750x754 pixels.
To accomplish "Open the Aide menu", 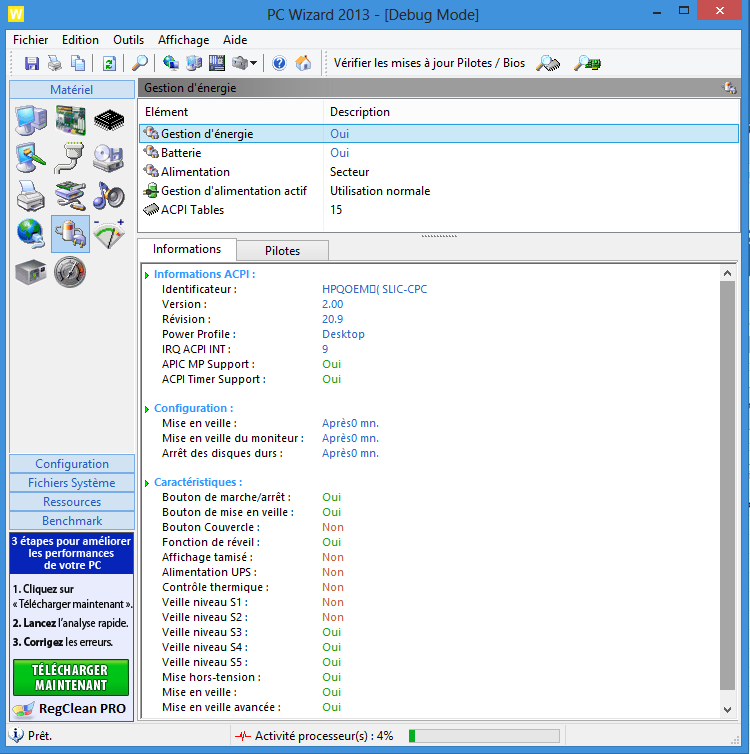I will click(235, 40).
